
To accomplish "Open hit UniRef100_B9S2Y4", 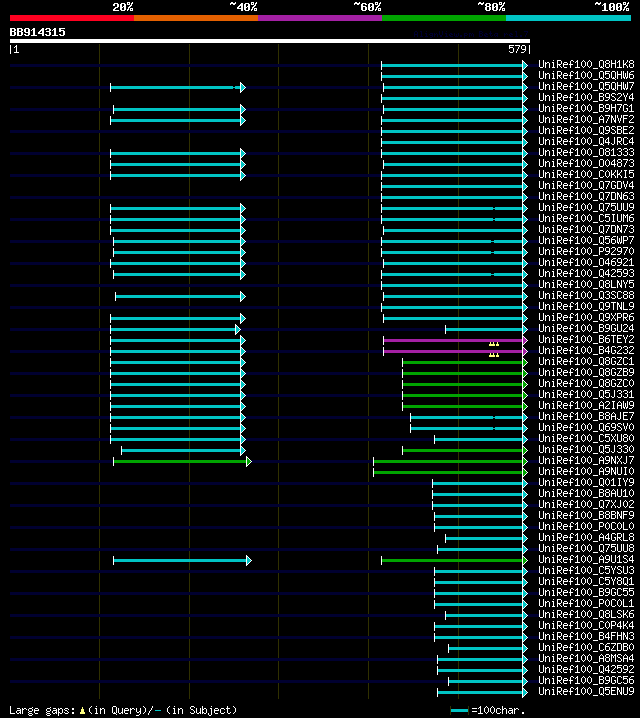I will tap(586, 97).
